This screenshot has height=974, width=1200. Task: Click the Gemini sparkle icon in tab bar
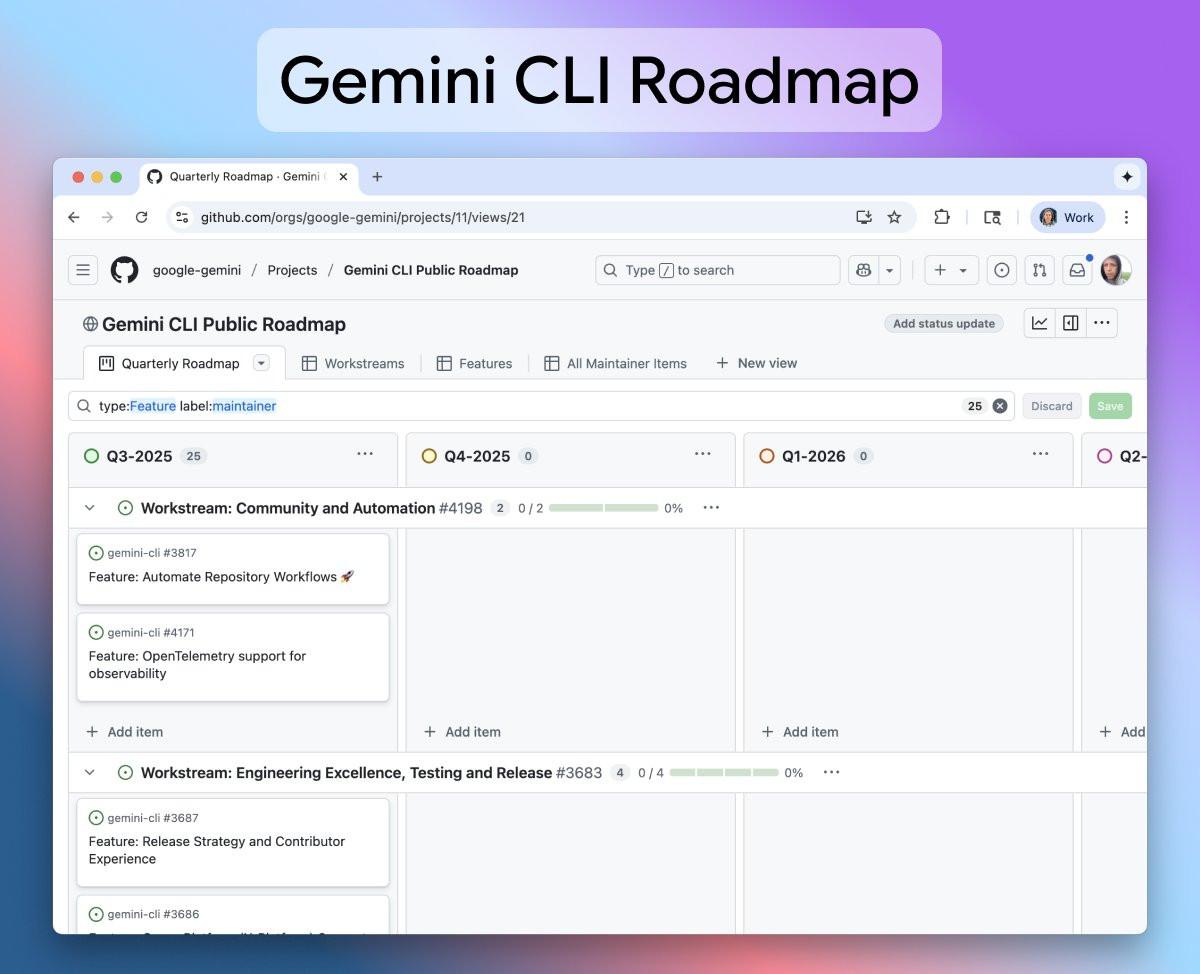click(1127, 177)
